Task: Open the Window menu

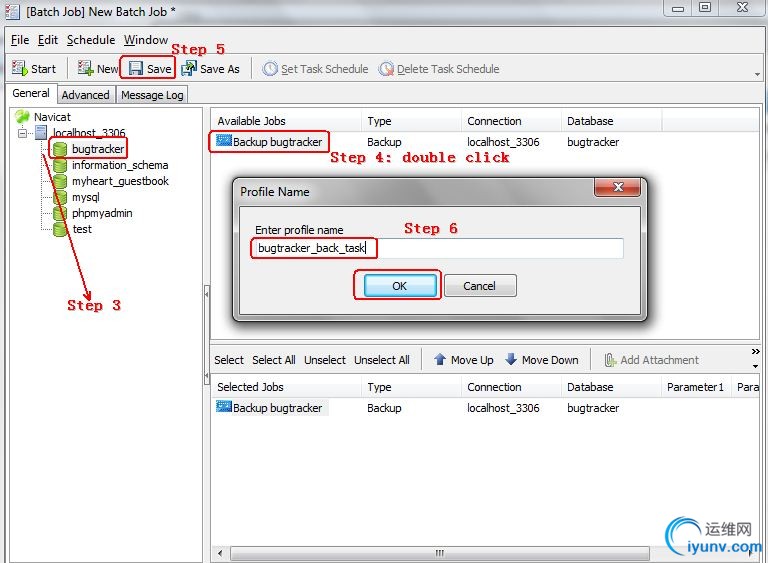Action: [x=146, y=40]
